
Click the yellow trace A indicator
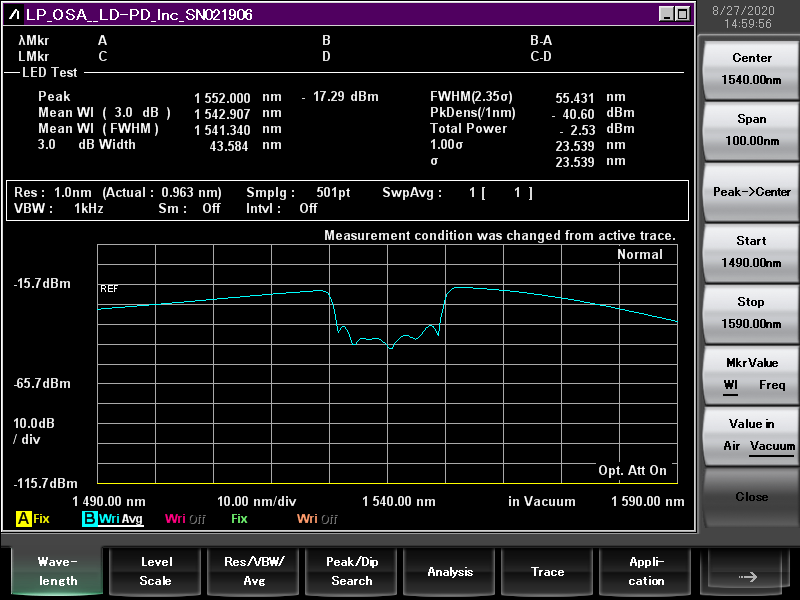click(24, 519)
